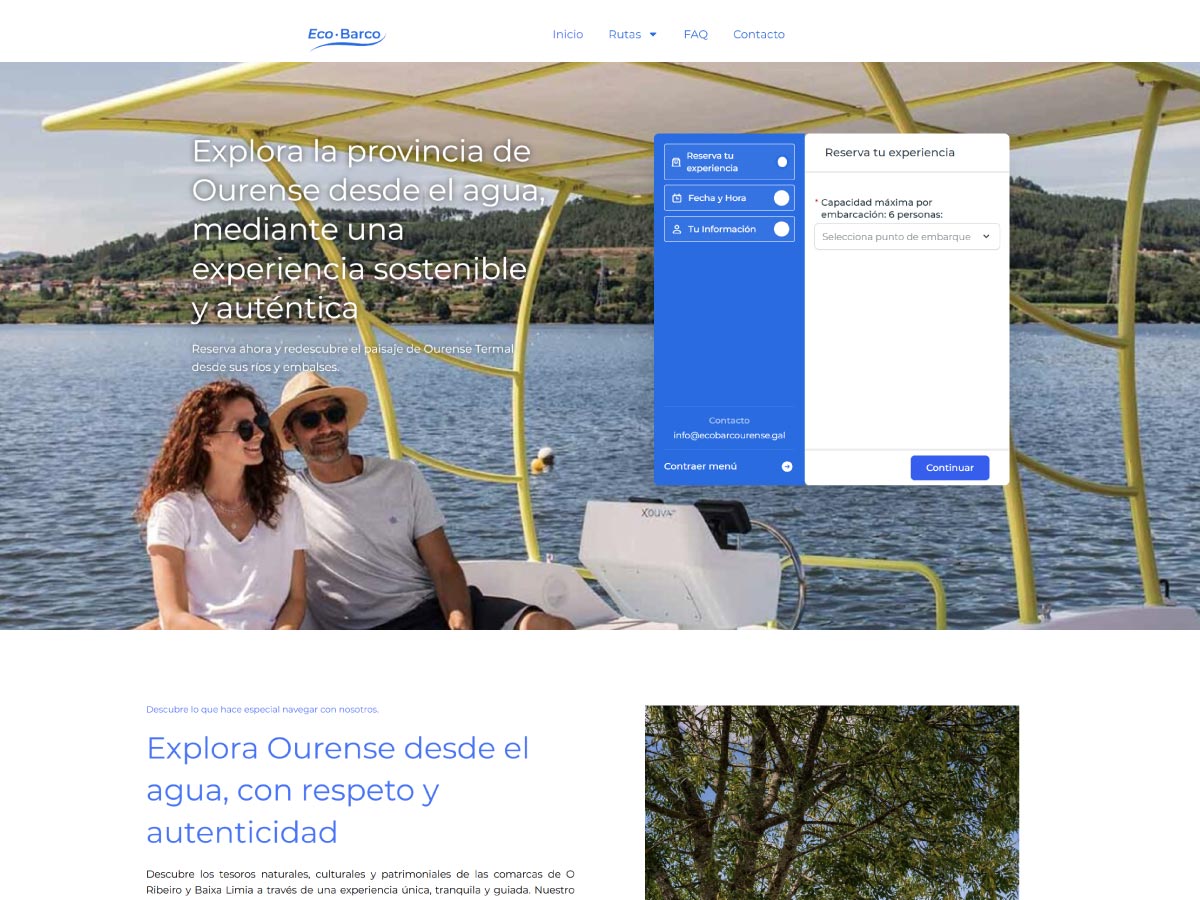1200x900 pixels.
Task: Click the person icon beside Tu Información
Action: point(677,229)
